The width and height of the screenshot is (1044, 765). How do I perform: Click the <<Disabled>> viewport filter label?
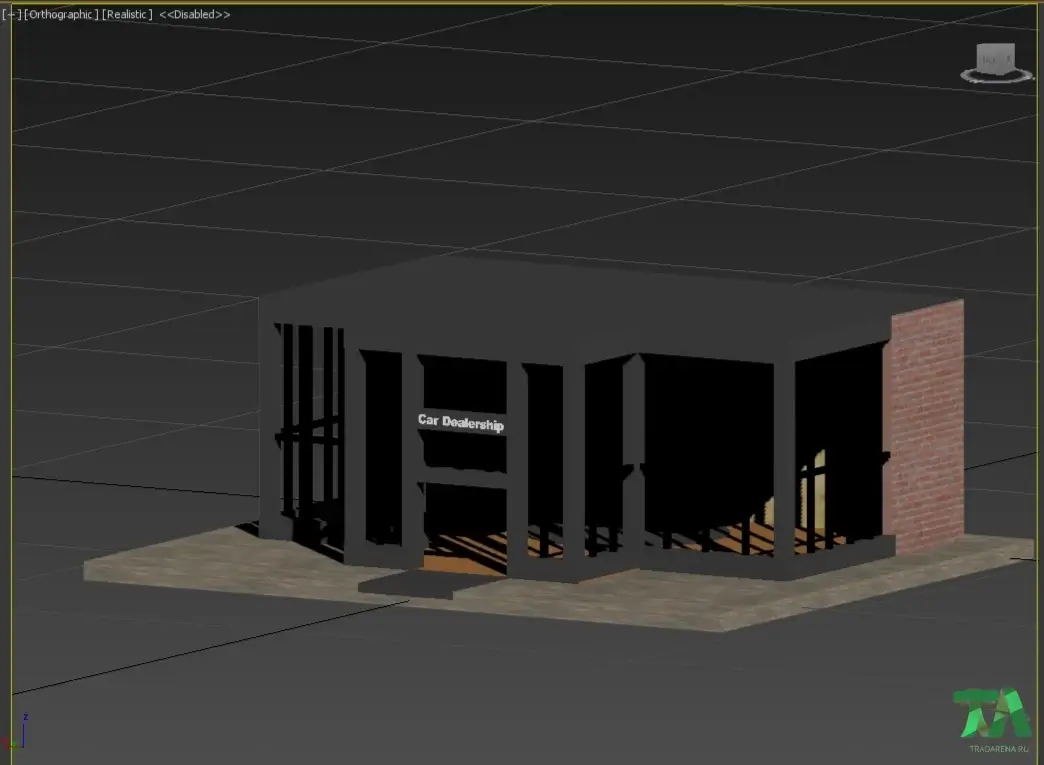pos(194,14)
